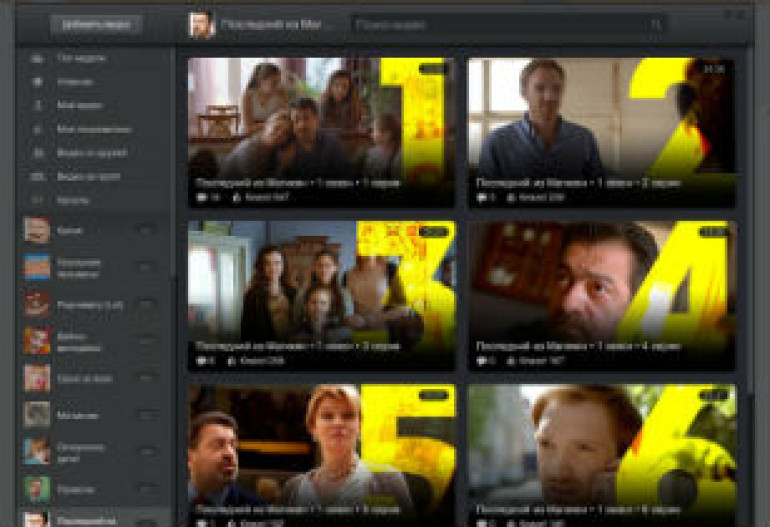The height and width of the screenshot is (527, 770).
Task: Click the like thumbs-up icon under episode 4
Action: pyautogui.click(x=511, y=361)
